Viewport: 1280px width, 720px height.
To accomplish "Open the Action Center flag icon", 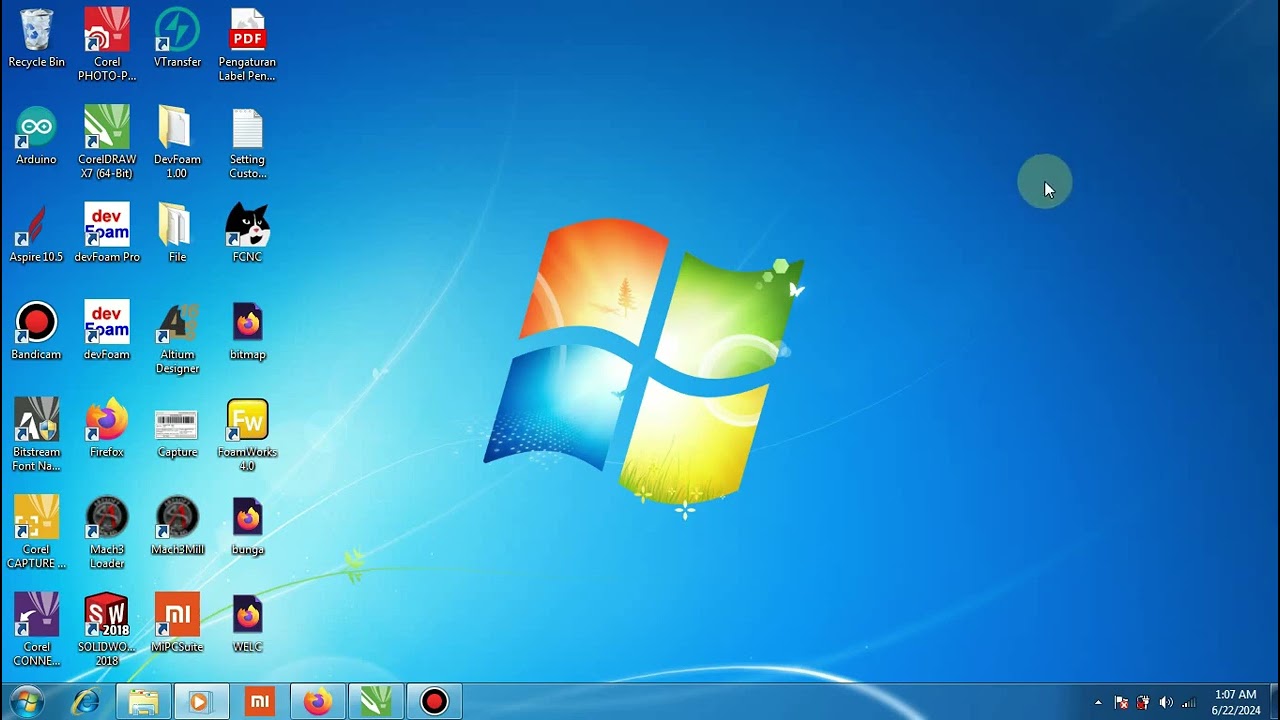I will (x=1121, y=703).
